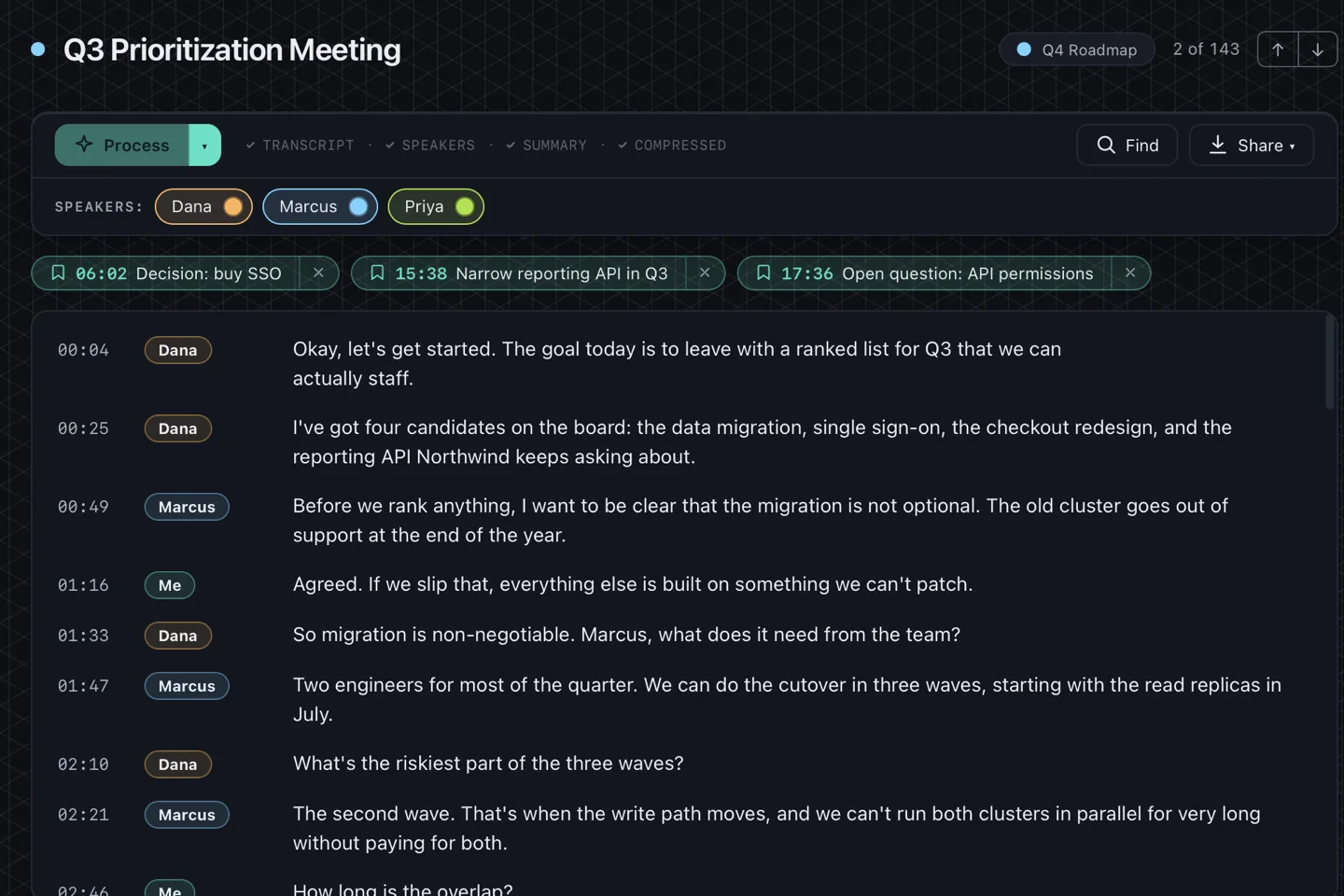This screenshot has width=1344, height=896.
Task: Click the 01:33 timestamp
Action: click(83, 636)
